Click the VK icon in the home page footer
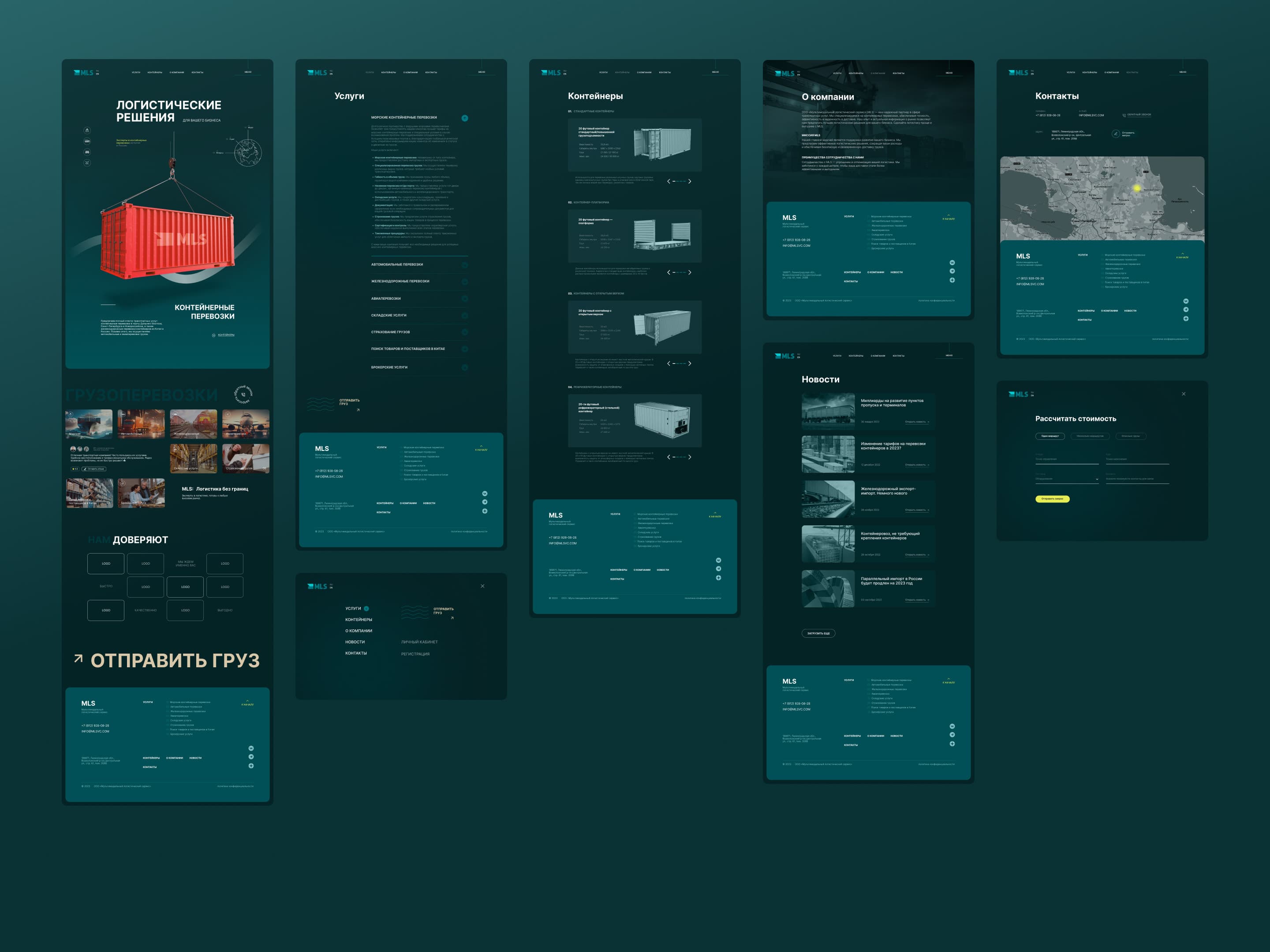The image size is (1270, 952). (x=251, y=748)
